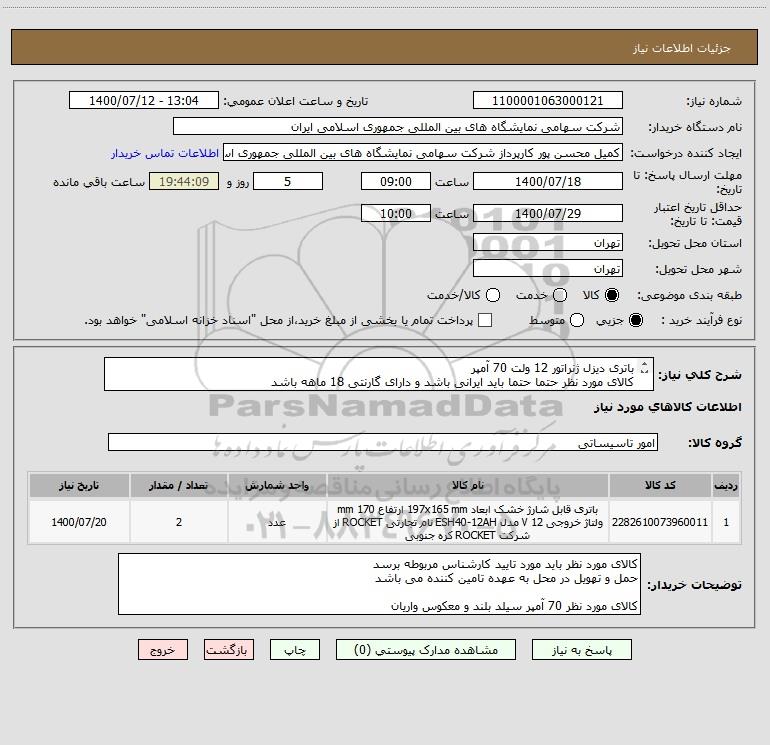Screen dimensions: 770x745
Task: Click the ردیف column header
Action: pos(726,485)
